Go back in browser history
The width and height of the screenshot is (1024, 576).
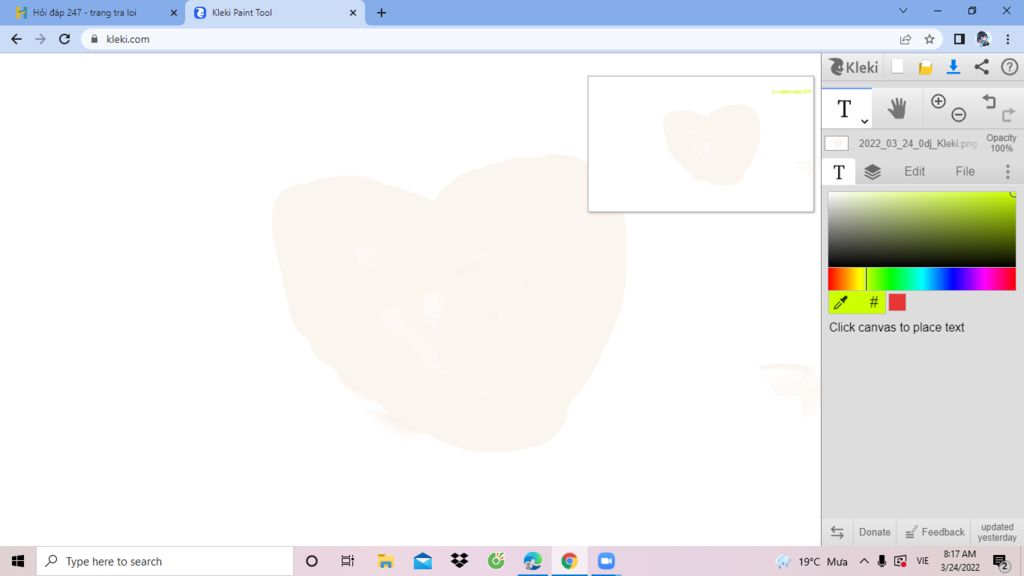tap(16, 39)
